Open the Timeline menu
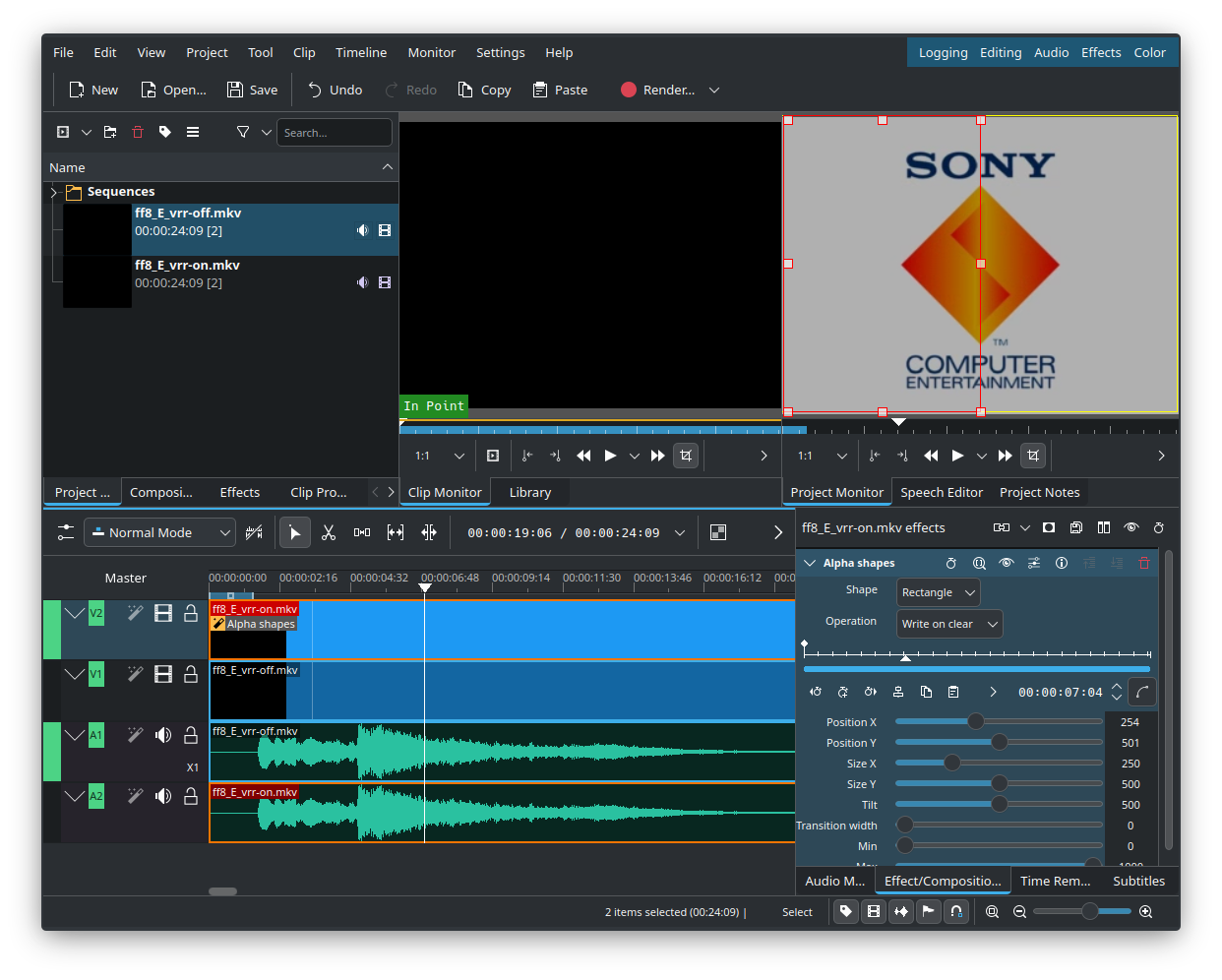The image size is (1222, 980). click(x=361, y=52)
